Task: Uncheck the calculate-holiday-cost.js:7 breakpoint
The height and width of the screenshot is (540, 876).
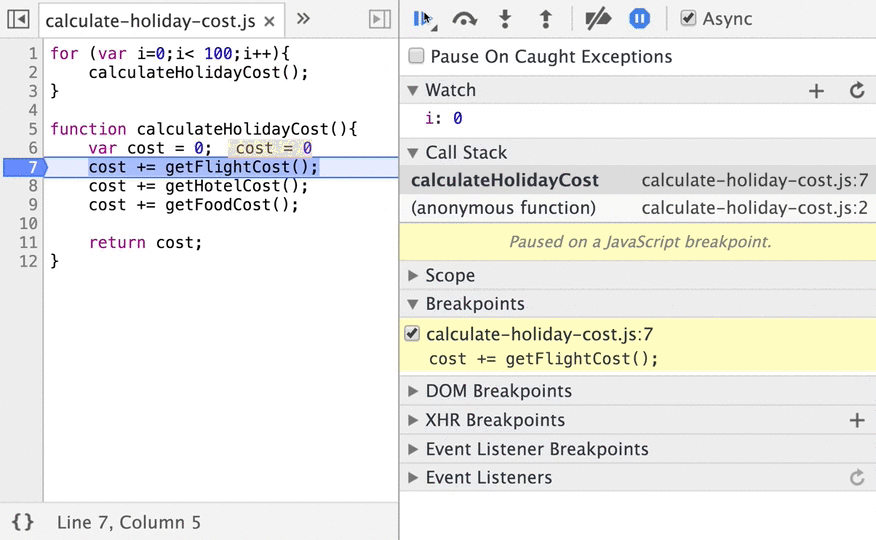Action: [x=412, y=334]
